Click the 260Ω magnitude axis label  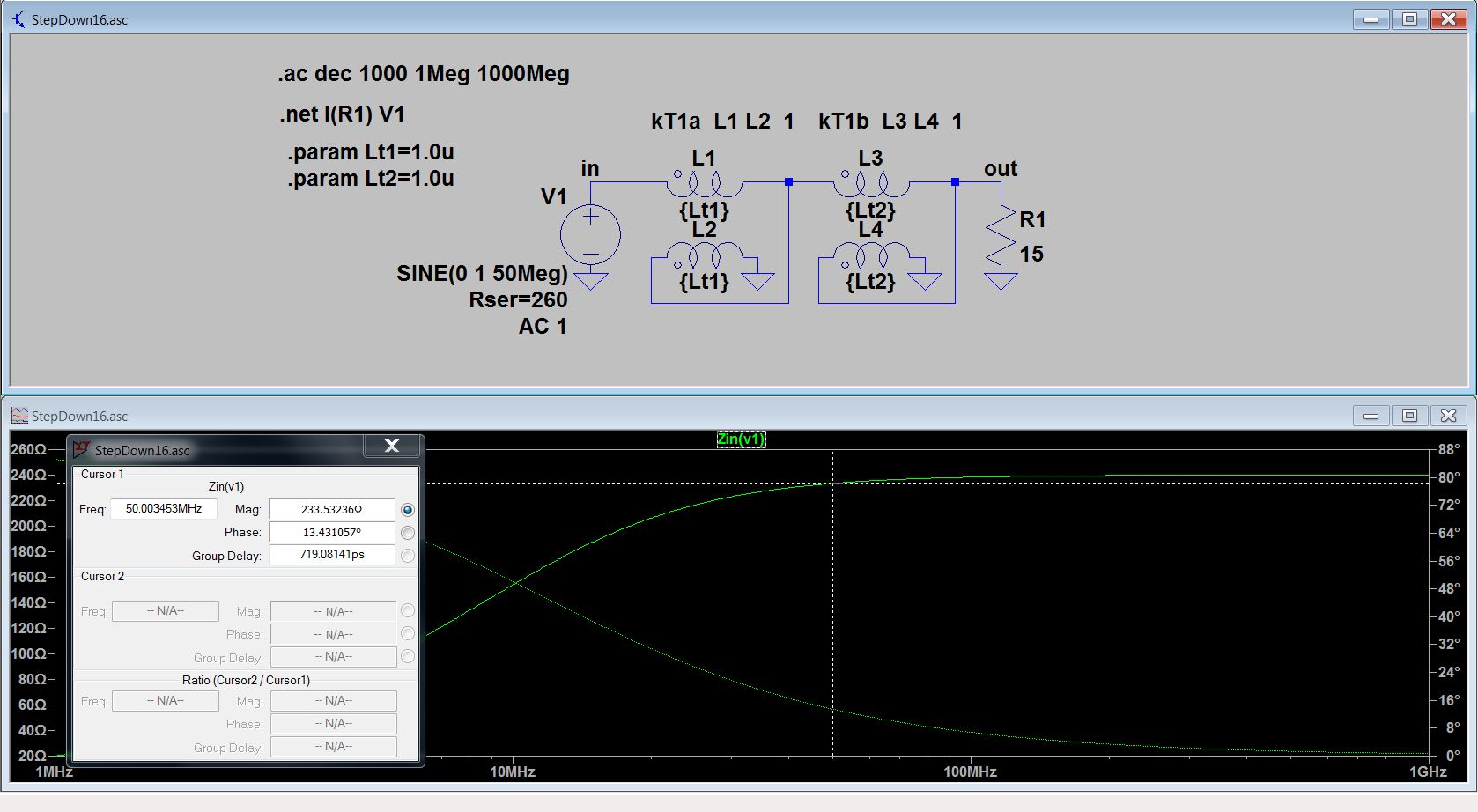click(28, 450)
